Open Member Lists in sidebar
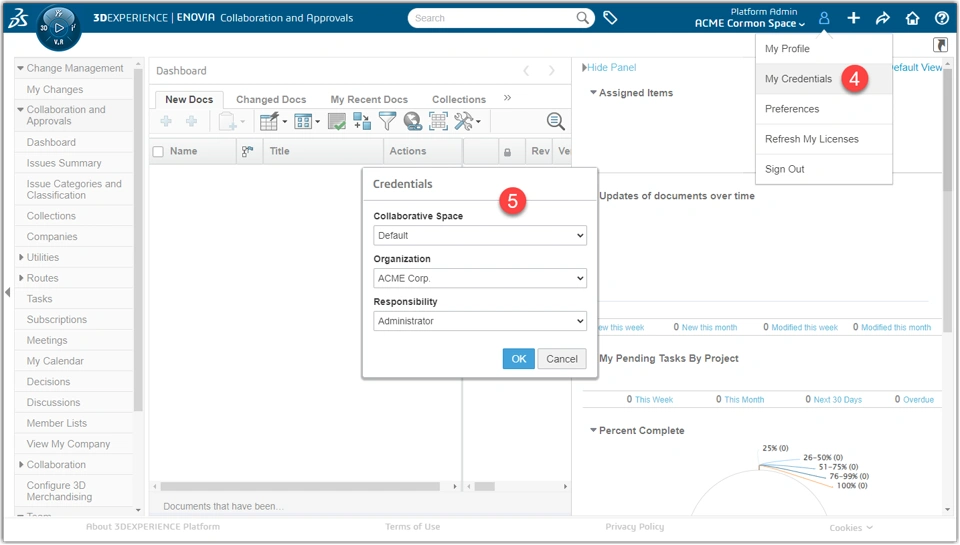This screenshot has width=960, height=545. pyautogui.click(x=56, y=423)
